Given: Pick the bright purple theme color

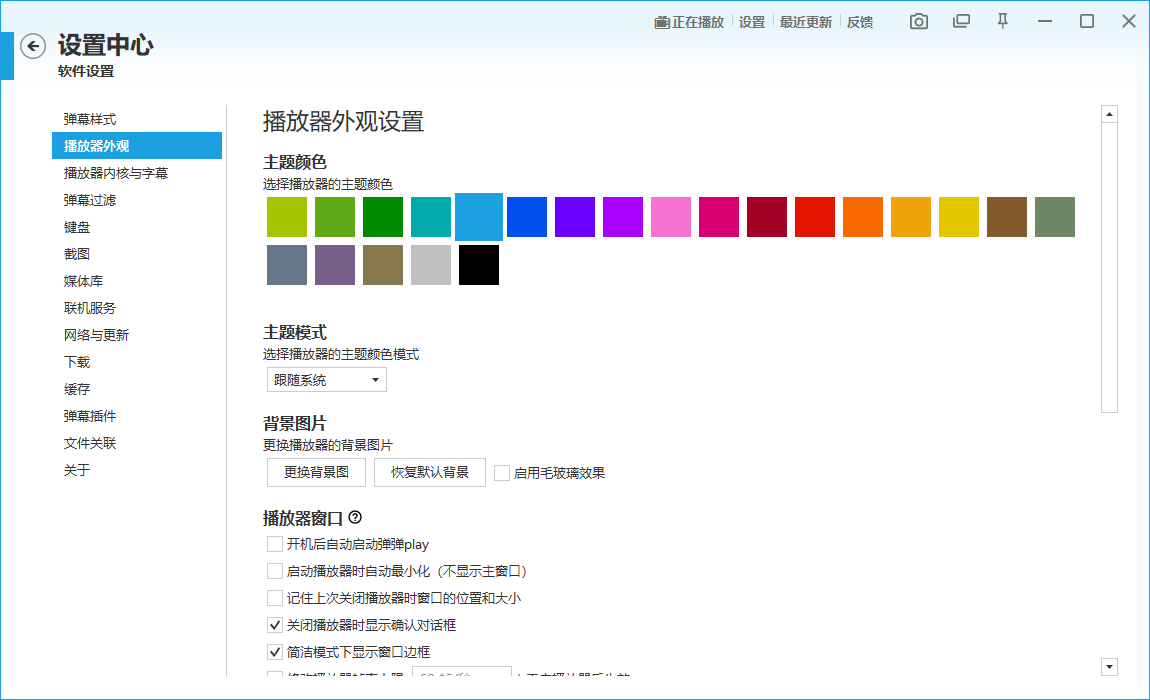Looking at the screenshot, I should (623, 217).
